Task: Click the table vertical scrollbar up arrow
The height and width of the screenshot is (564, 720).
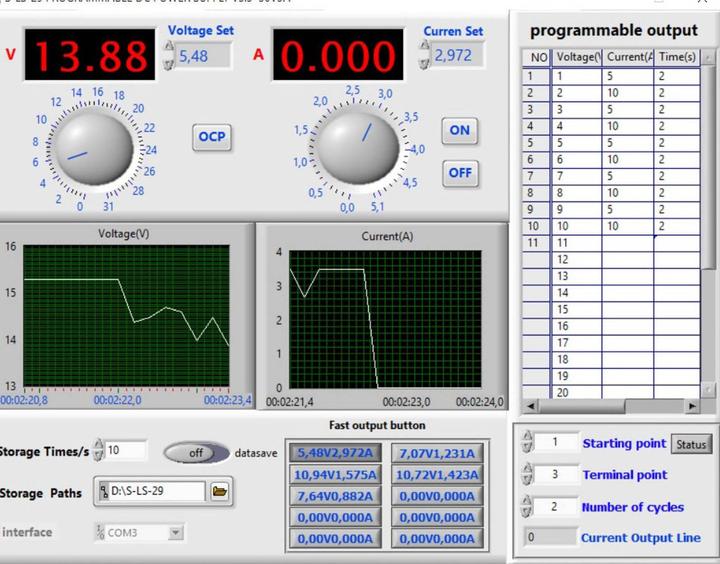Action: coord(708,57)
